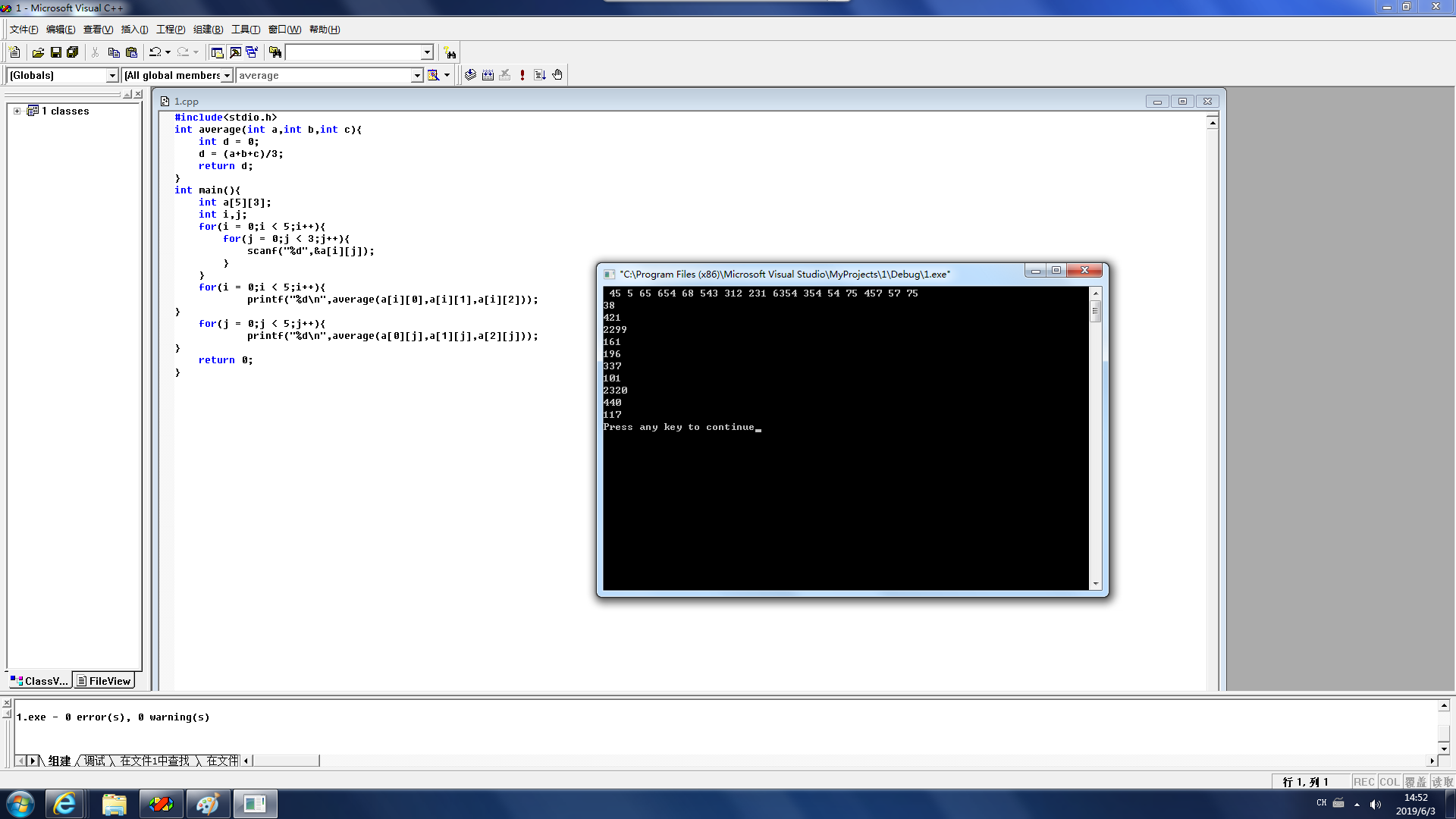Toggle the Workspace window toolbar button
This screenshot has width=1456, height=819.
[x=217, y=52]
